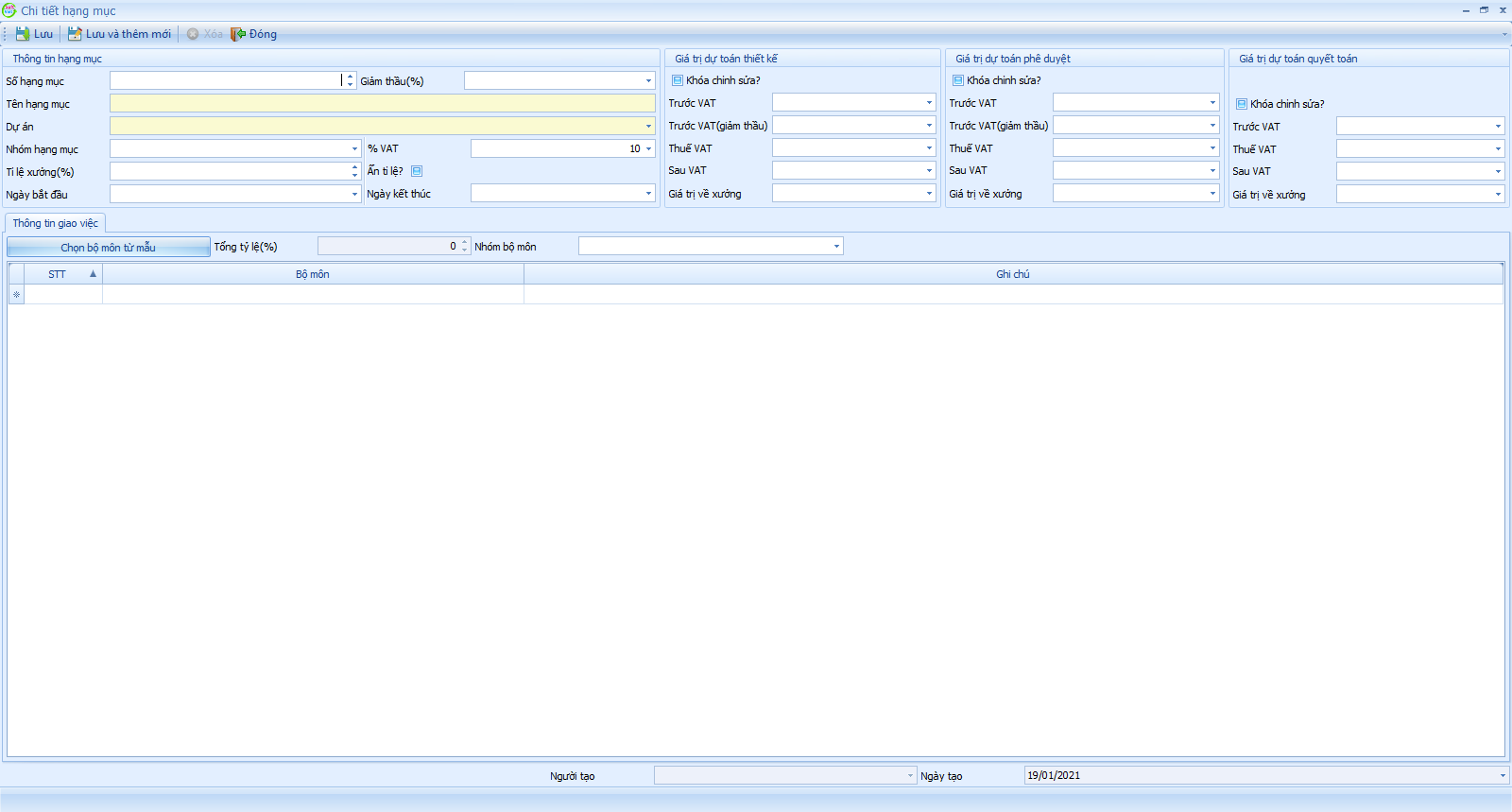The image size is (1512, 812).
Task: Click the toolbar overflow arrow at right end
Action: [x=1504, y=34]
